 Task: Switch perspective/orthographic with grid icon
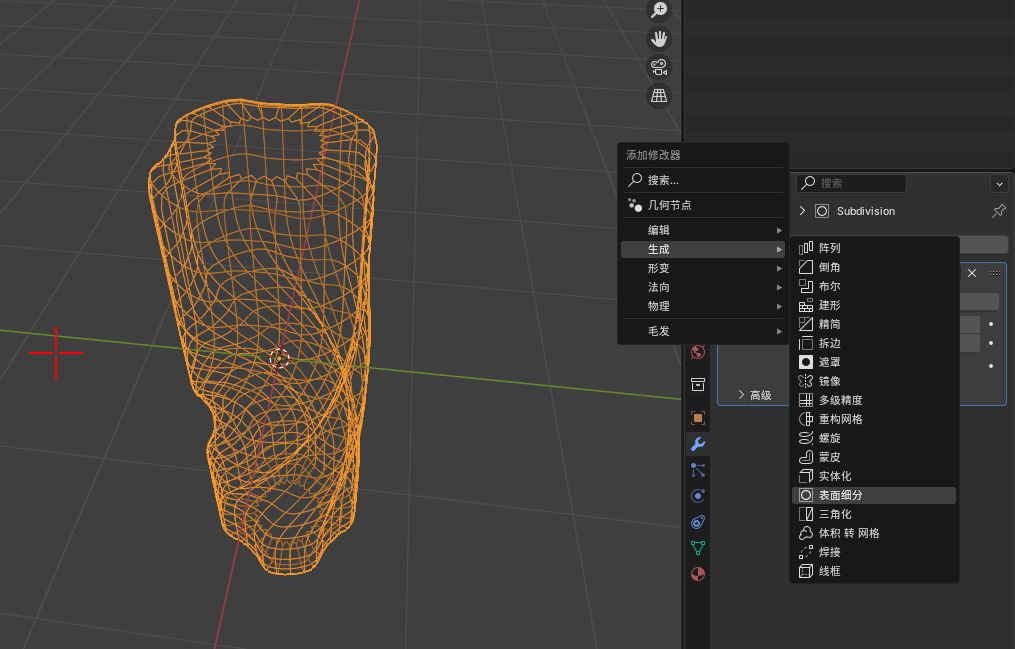[659, 96]
